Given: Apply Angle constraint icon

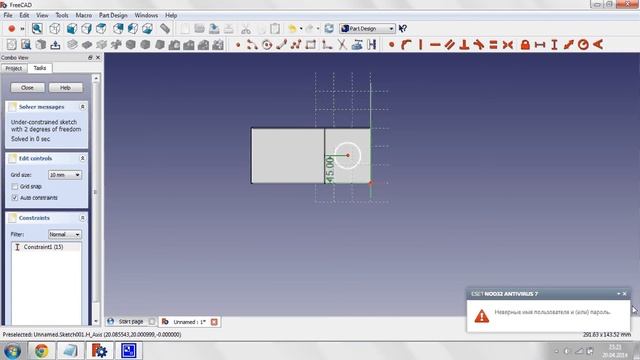Looking at the screenshot, I should pos(598,44).
